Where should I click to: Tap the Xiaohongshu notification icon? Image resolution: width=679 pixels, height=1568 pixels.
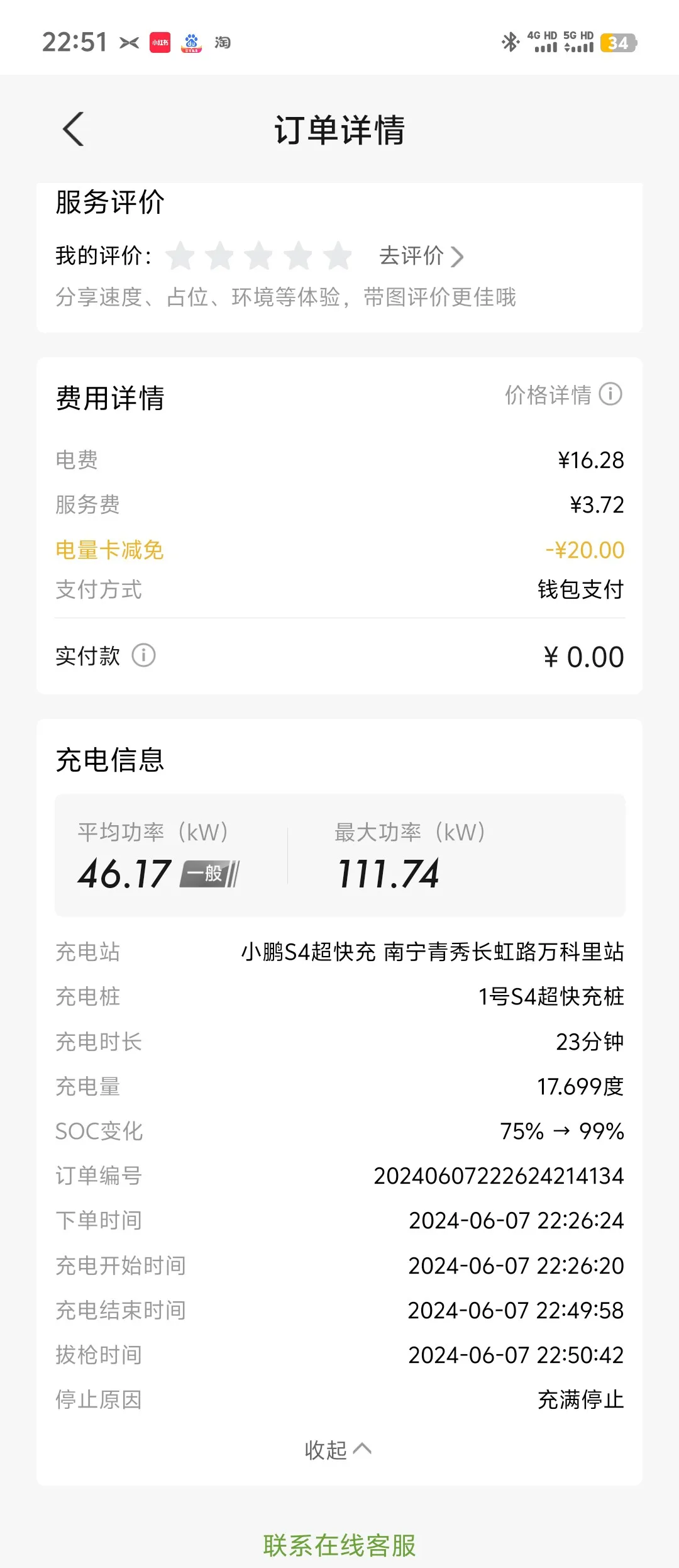160,43
